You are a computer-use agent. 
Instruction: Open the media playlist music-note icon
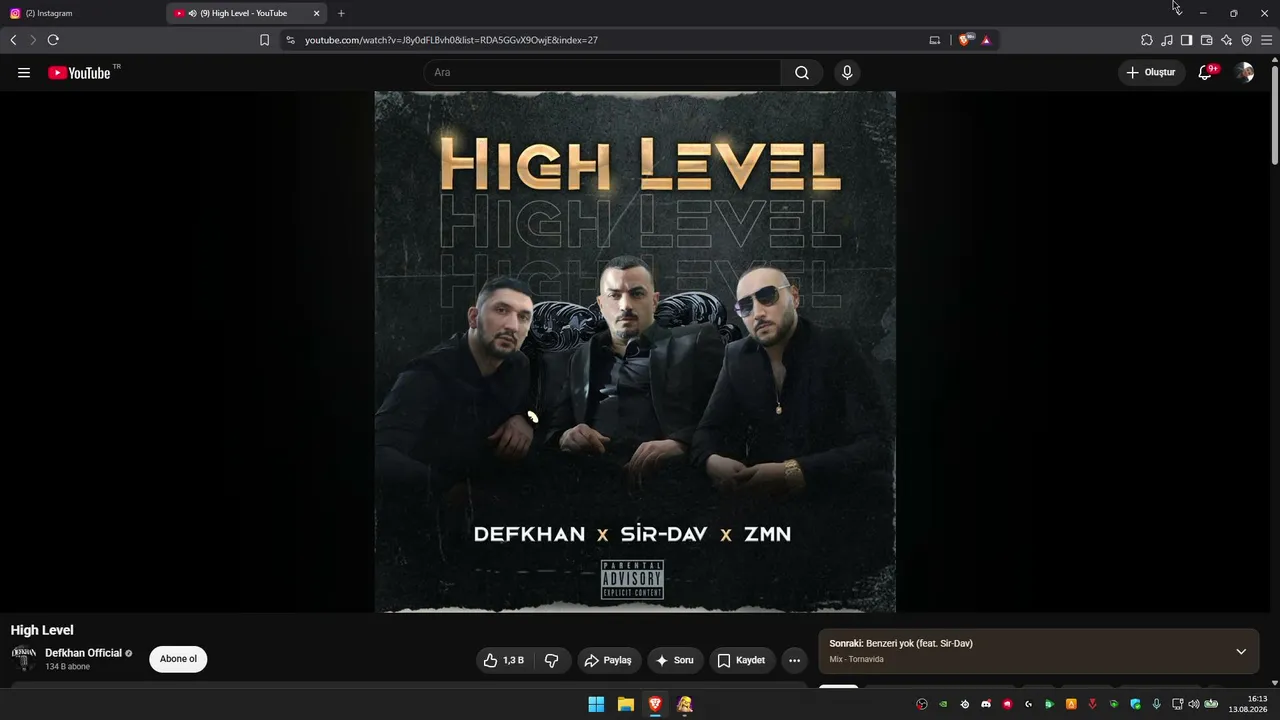[1167, 40]
